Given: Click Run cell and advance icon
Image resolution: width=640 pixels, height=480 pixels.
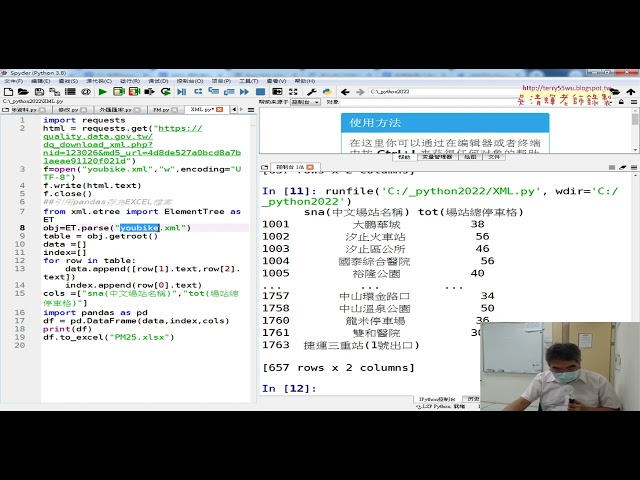Looking at the screenshot, I should click(134, 92).
